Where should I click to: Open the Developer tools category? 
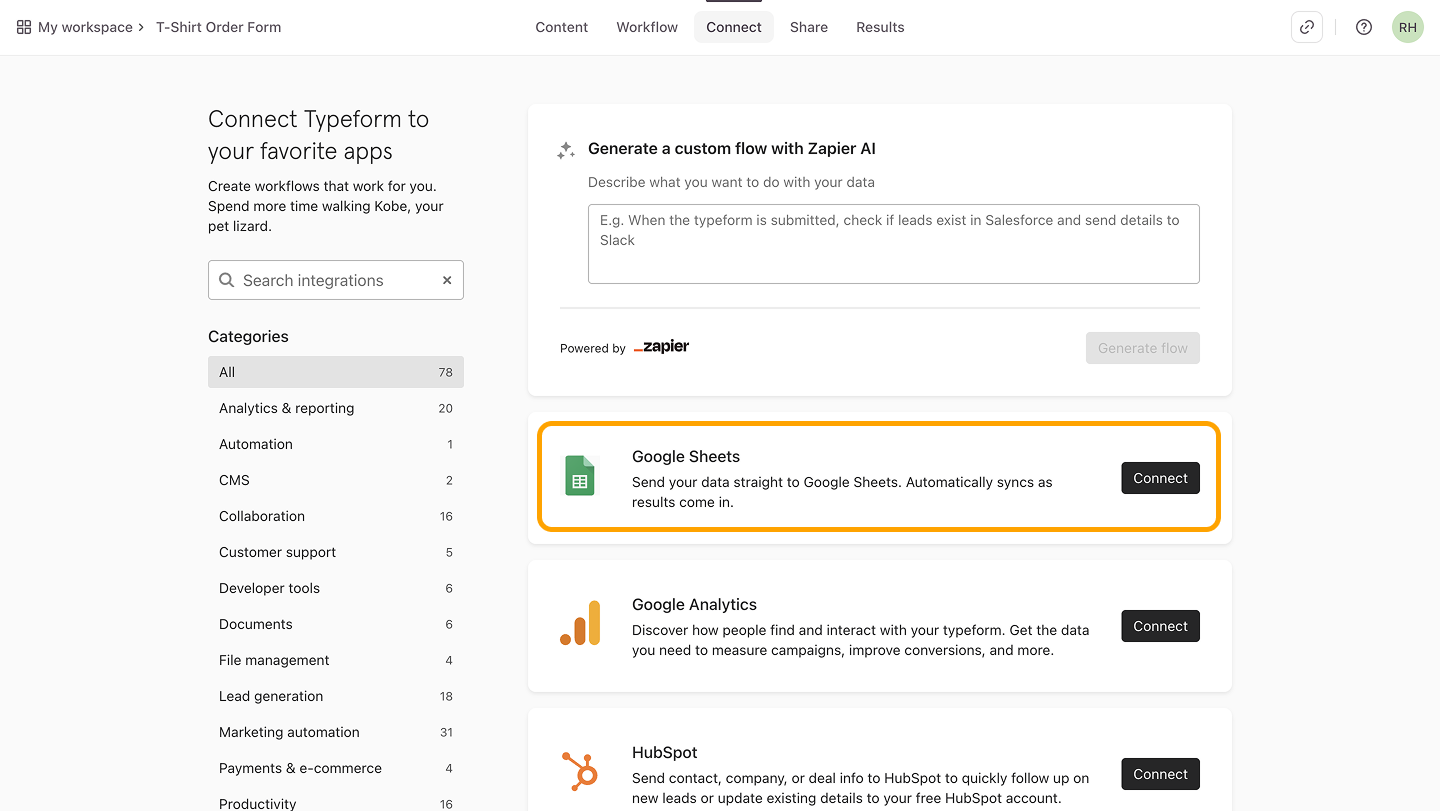[x=336, y=588]
